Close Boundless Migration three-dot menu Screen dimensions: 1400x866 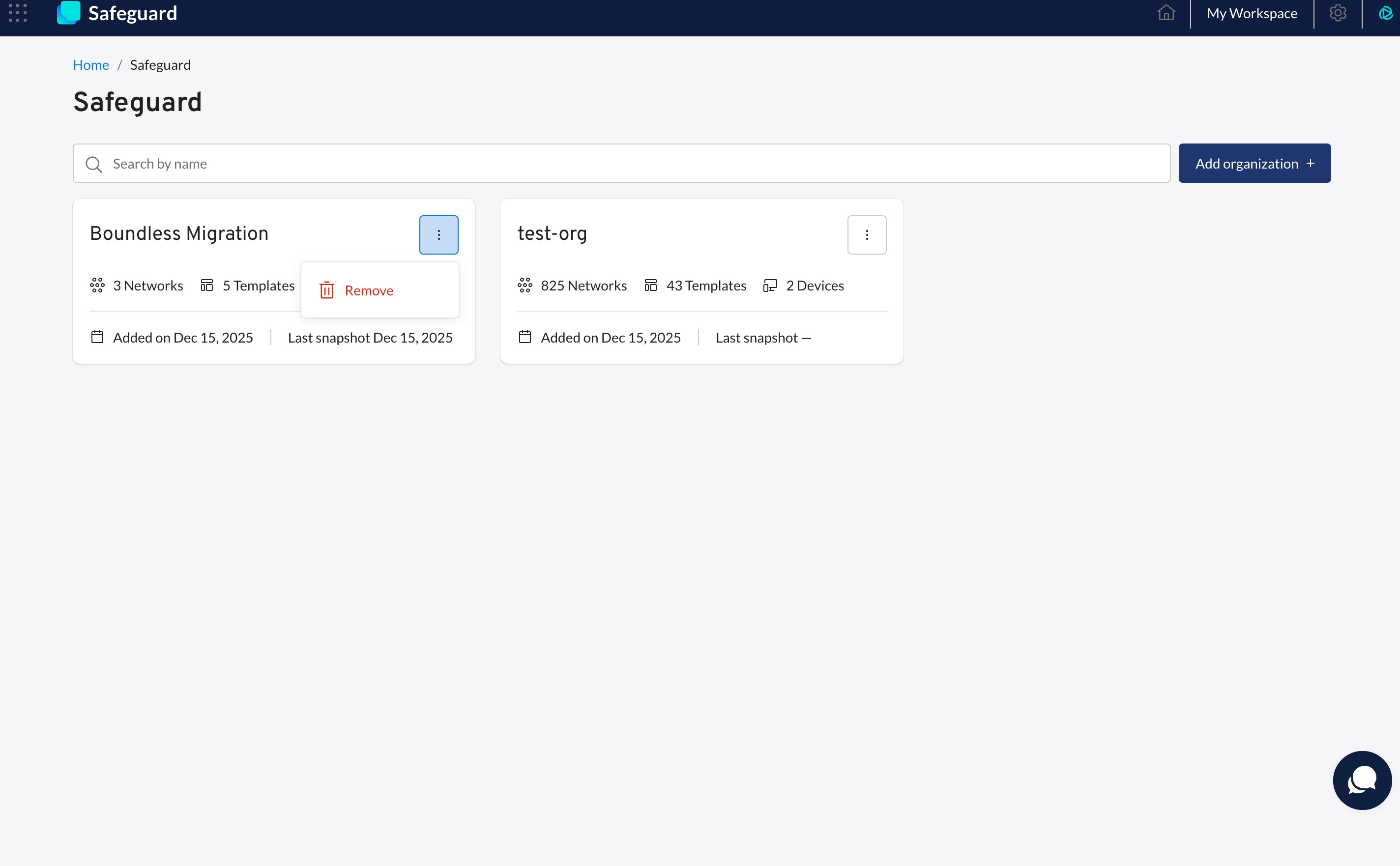tap(439, 235)
